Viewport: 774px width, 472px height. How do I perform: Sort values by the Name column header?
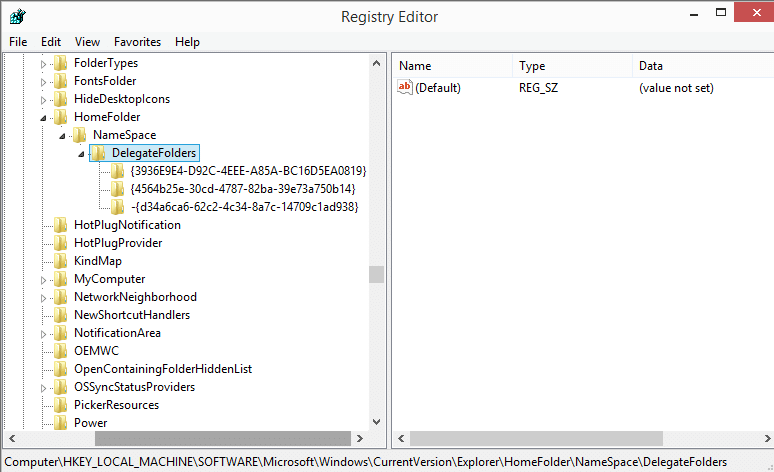[453, 66]
